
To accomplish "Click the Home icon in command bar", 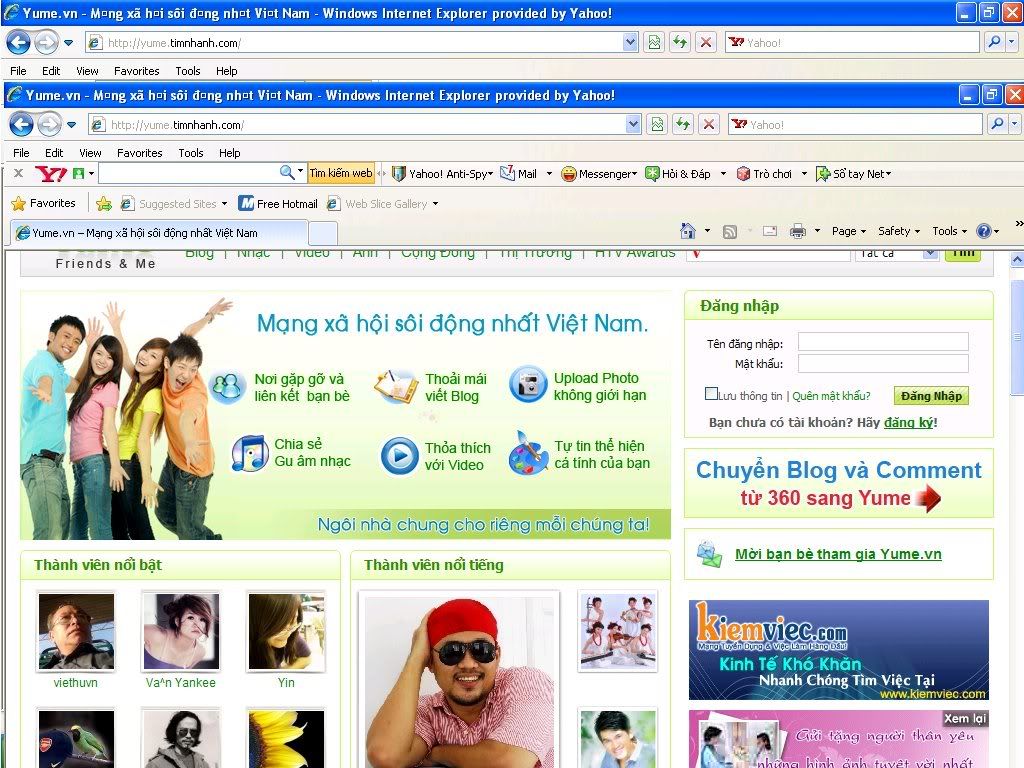I will 688,231.
